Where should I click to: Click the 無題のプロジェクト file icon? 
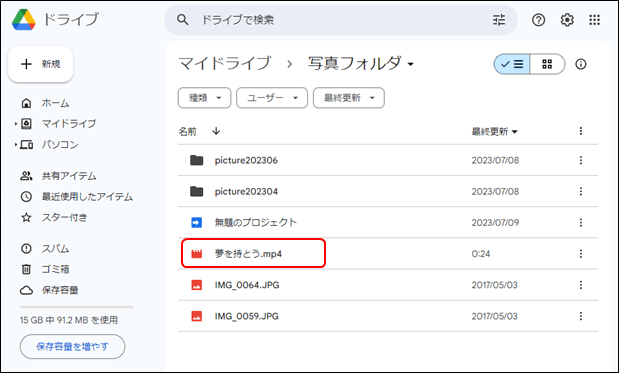coord(197,223)
